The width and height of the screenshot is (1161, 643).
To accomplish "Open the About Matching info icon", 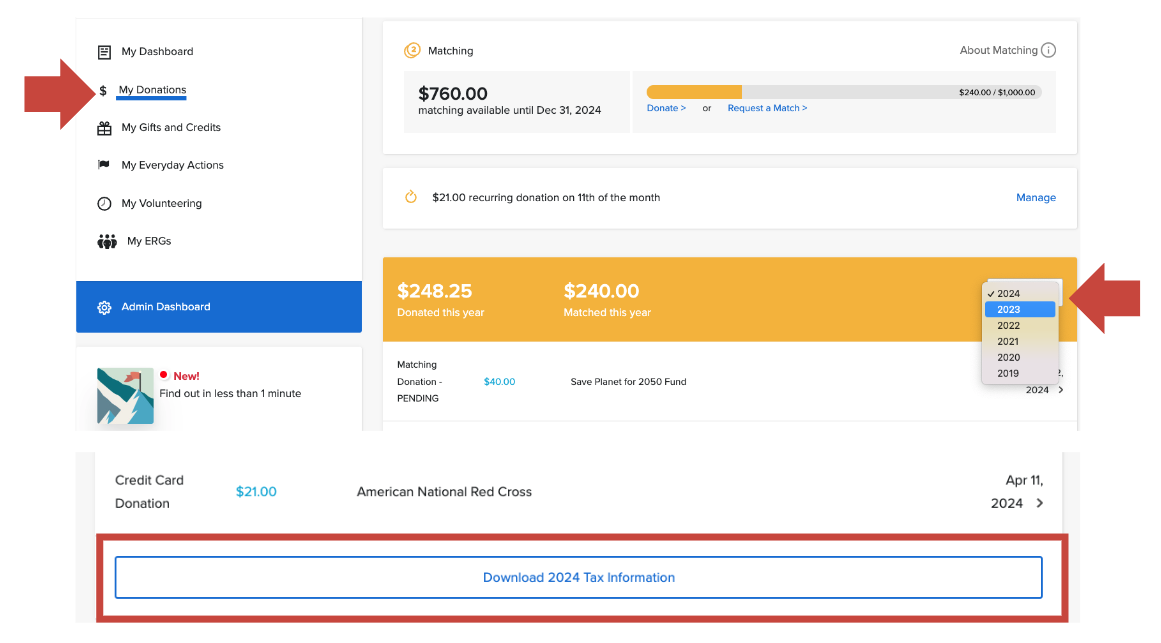I will tap(1048, 51).
